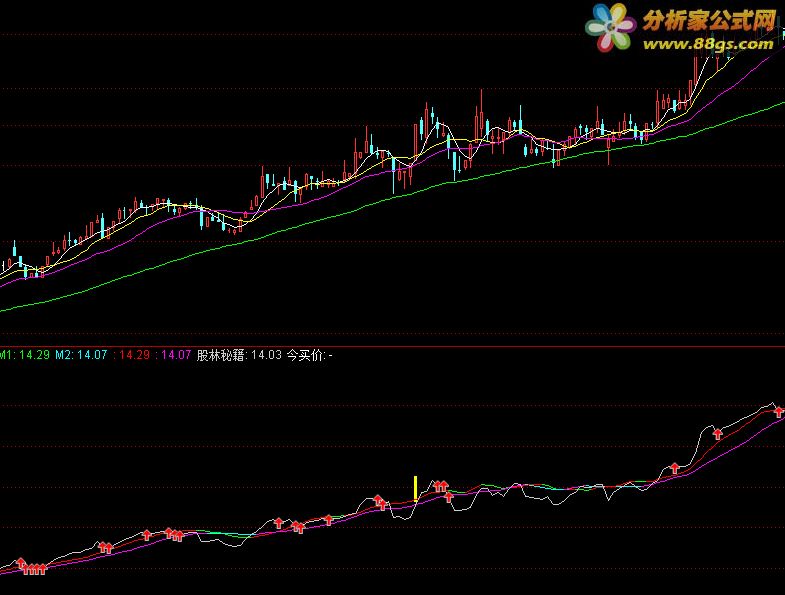The image size is (785, 595).
Task: Click the yellow vertical signal bar
Action: click(416, 488)
